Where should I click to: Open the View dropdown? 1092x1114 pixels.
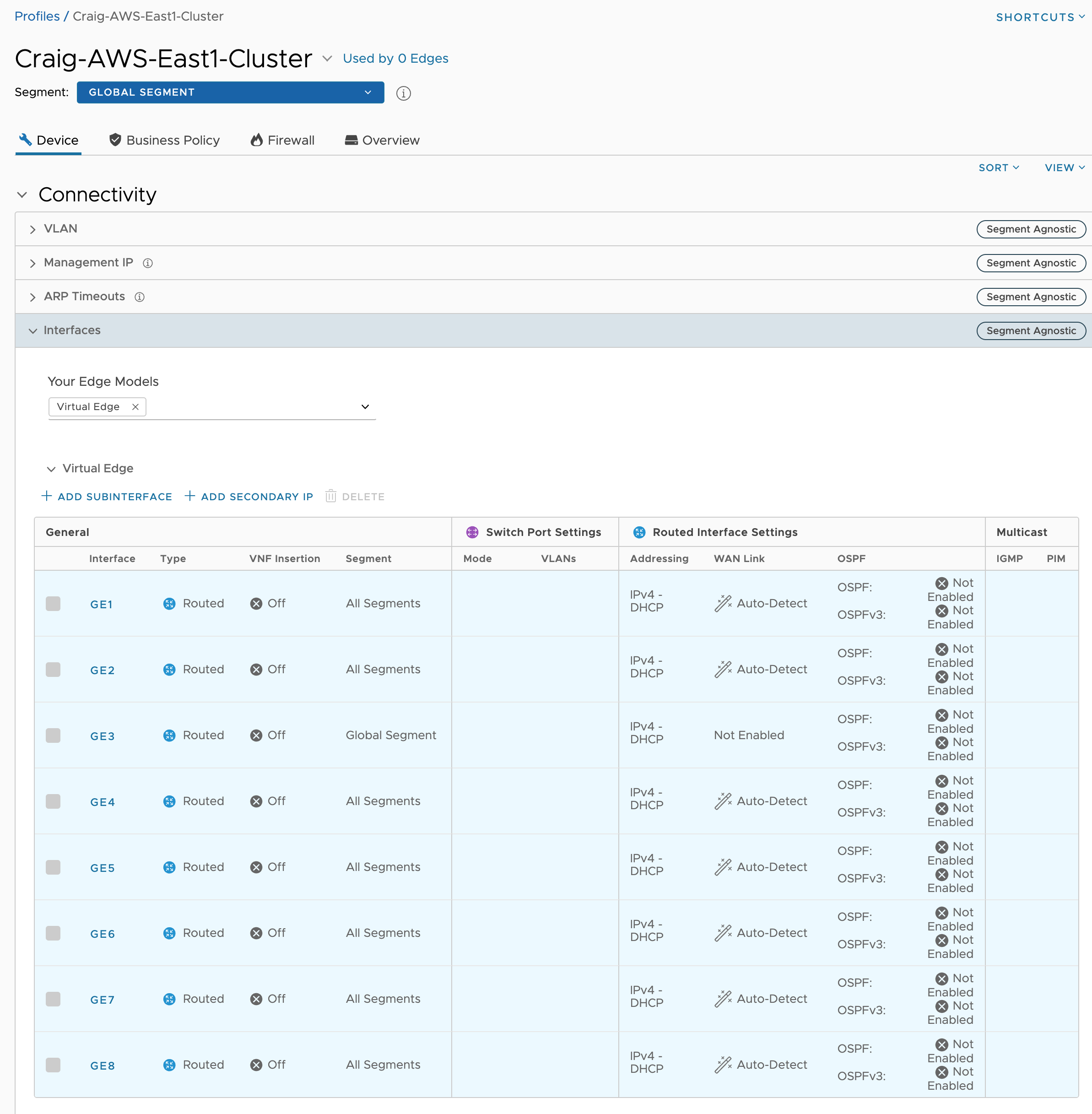click(x=1065, y=168)
